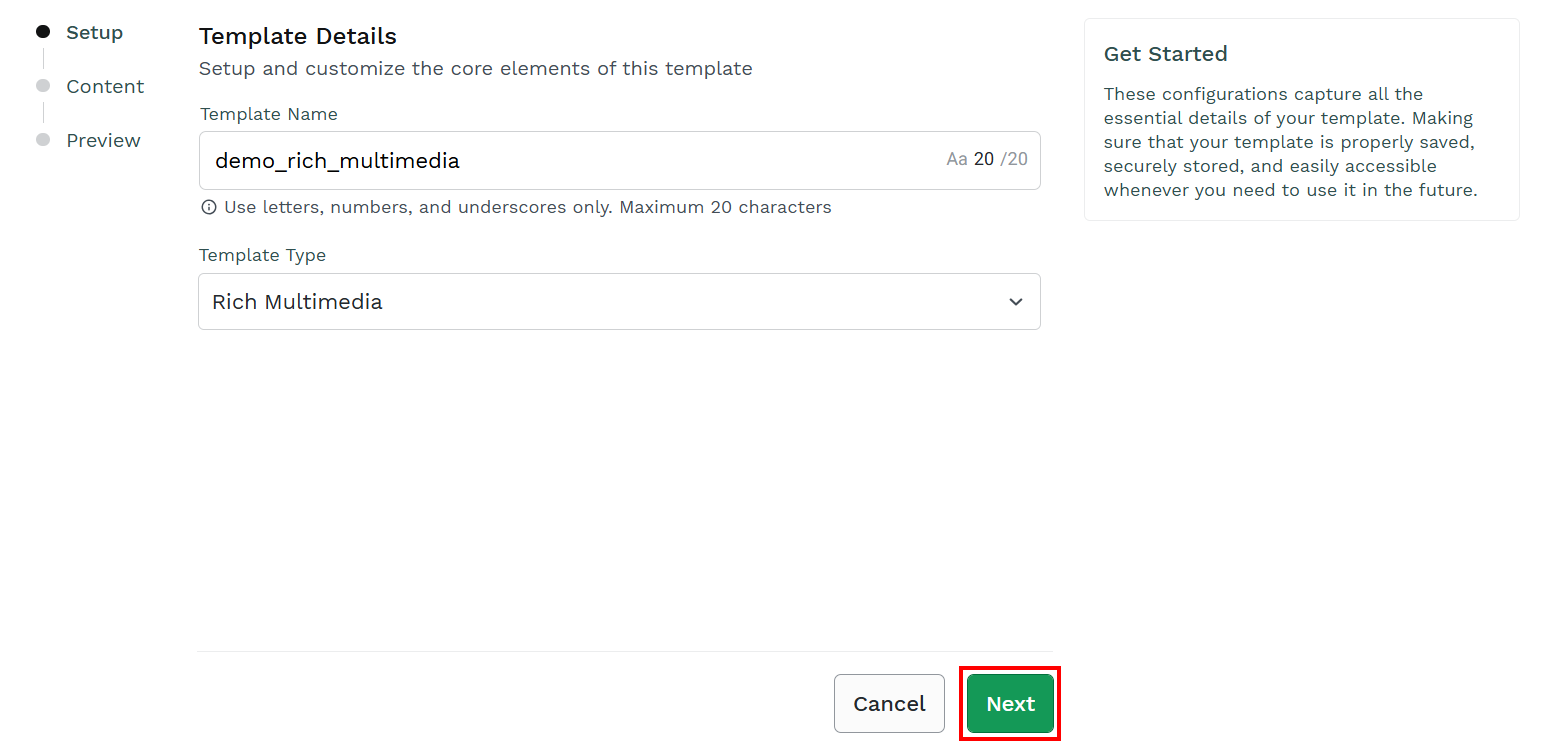Image resolution: width=1556 pixels, height=743 pixels.
Task: Go to the Content step
Action: point(105,86)
